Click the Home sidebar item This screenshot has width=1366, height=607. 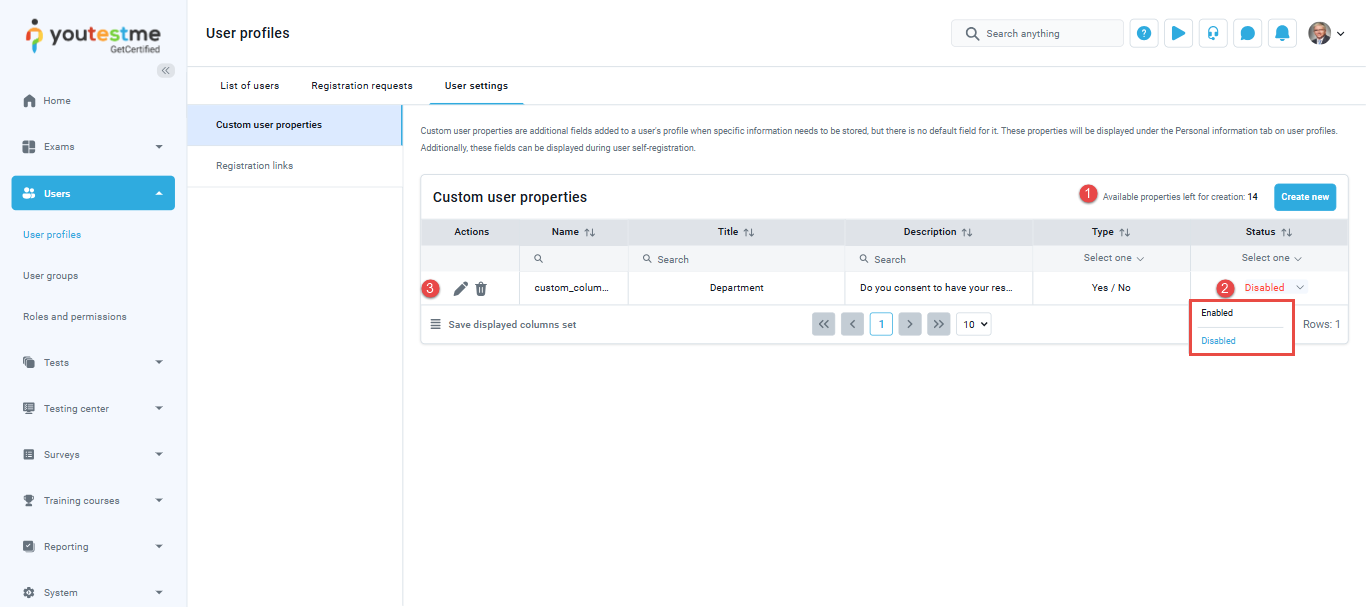(x=93, y=101)
